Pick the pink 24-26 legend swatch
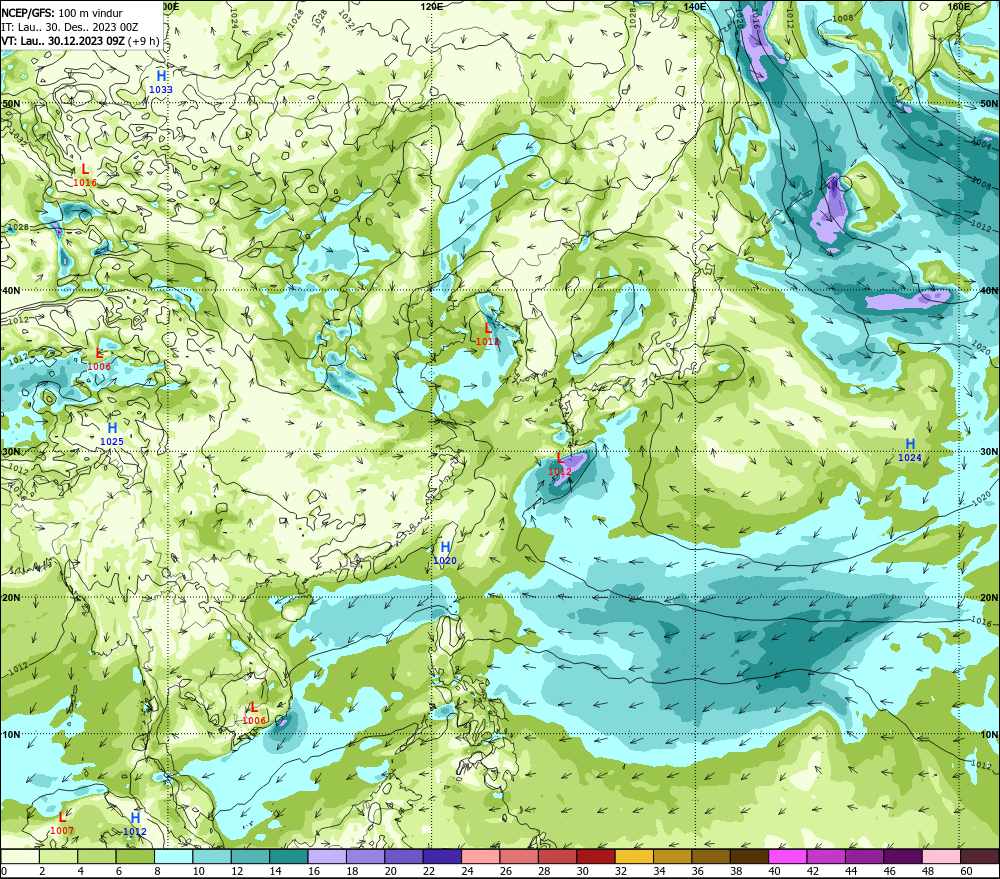The image size is (1000, 879). click(480, 856)
